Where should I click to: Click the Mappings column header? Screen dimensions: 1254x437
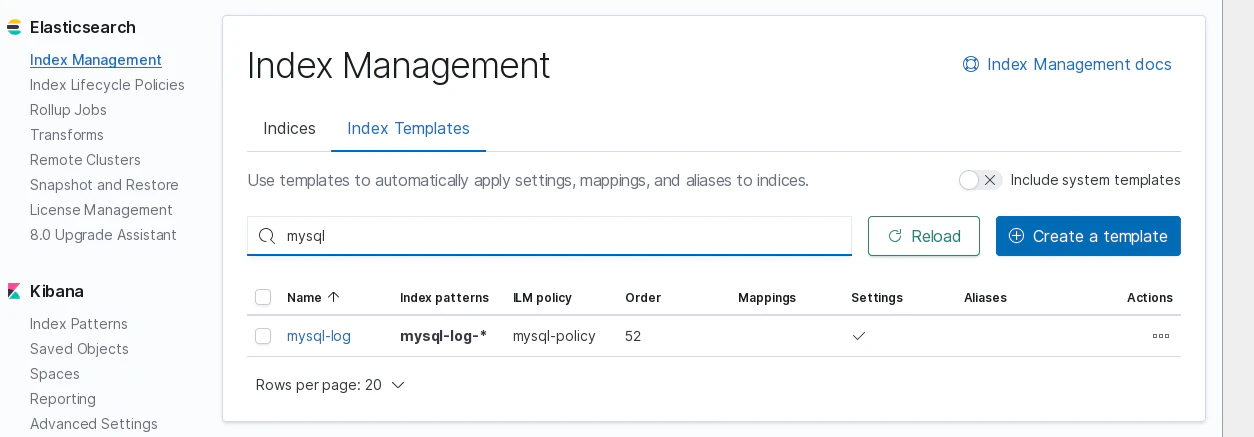click(x=767, y=297)
